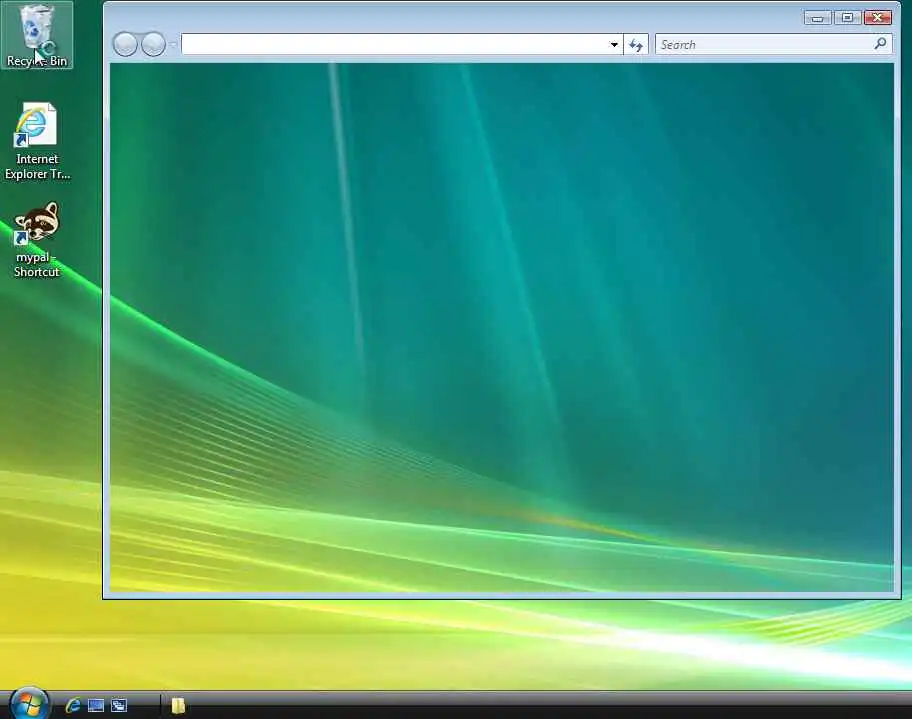Minimize the Explorer window
912x719 pixels.
[817, 18]
